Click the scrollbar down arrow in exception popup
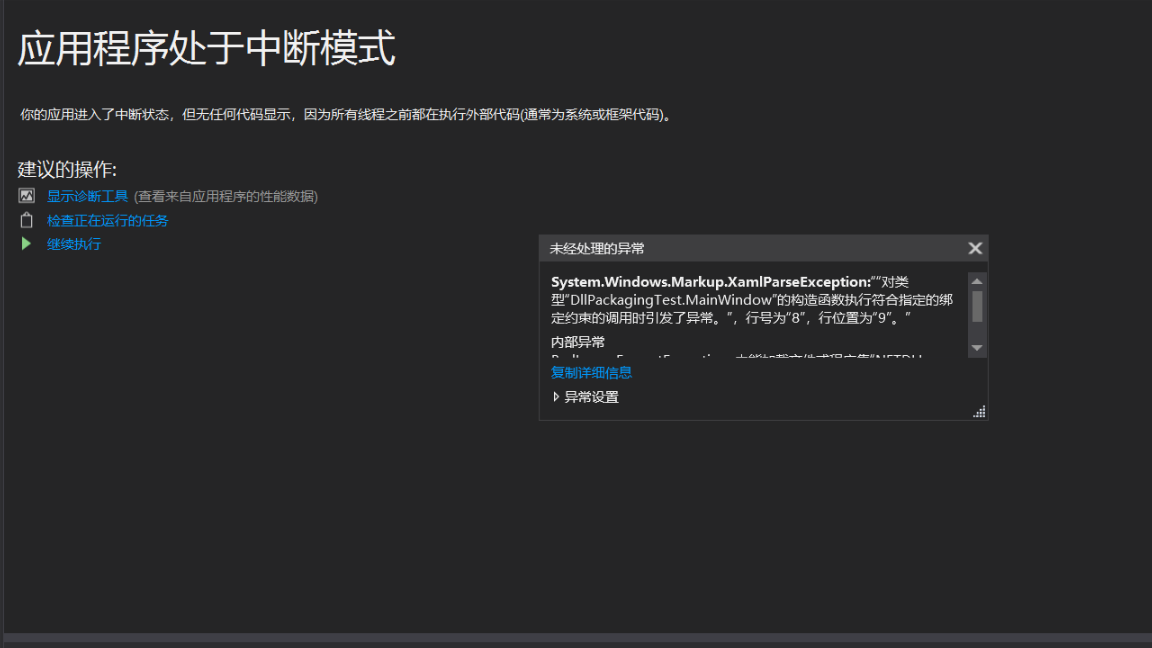The image size is (1152, 648). click(977, 347)
